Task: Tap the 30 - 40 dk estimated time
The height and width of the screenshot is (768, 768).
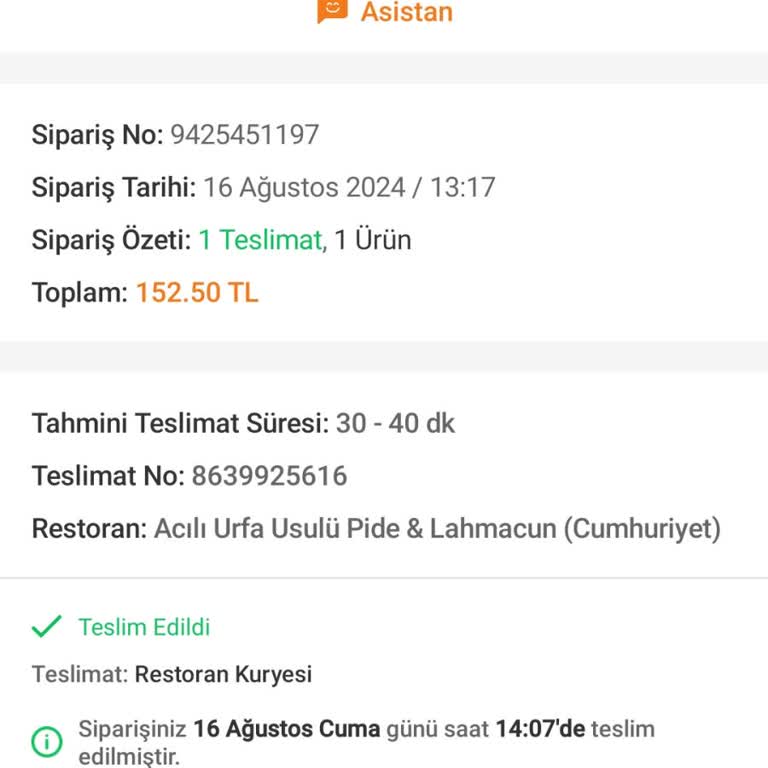Action: (x=395, y=423)
